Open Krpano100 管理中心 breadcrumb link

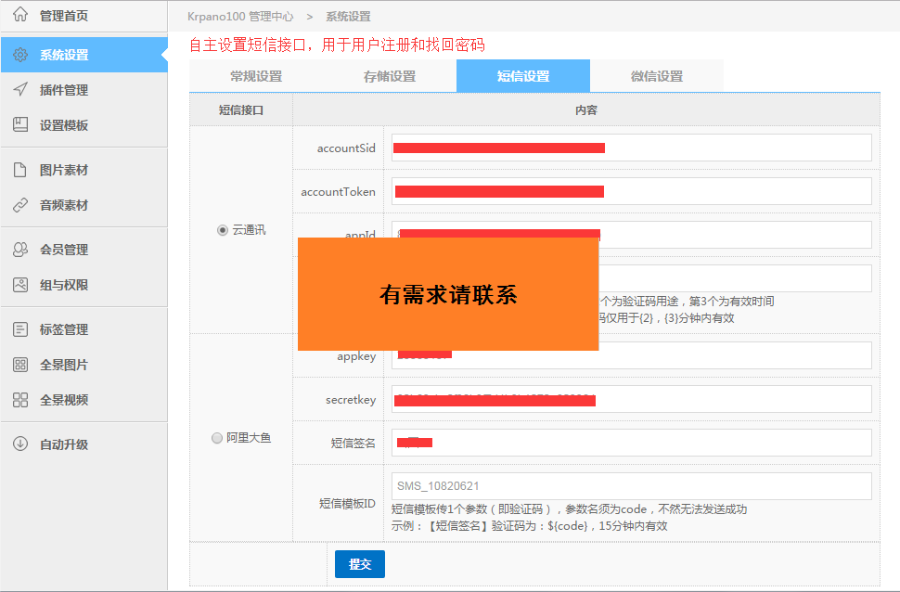click(x=240, y=15)
